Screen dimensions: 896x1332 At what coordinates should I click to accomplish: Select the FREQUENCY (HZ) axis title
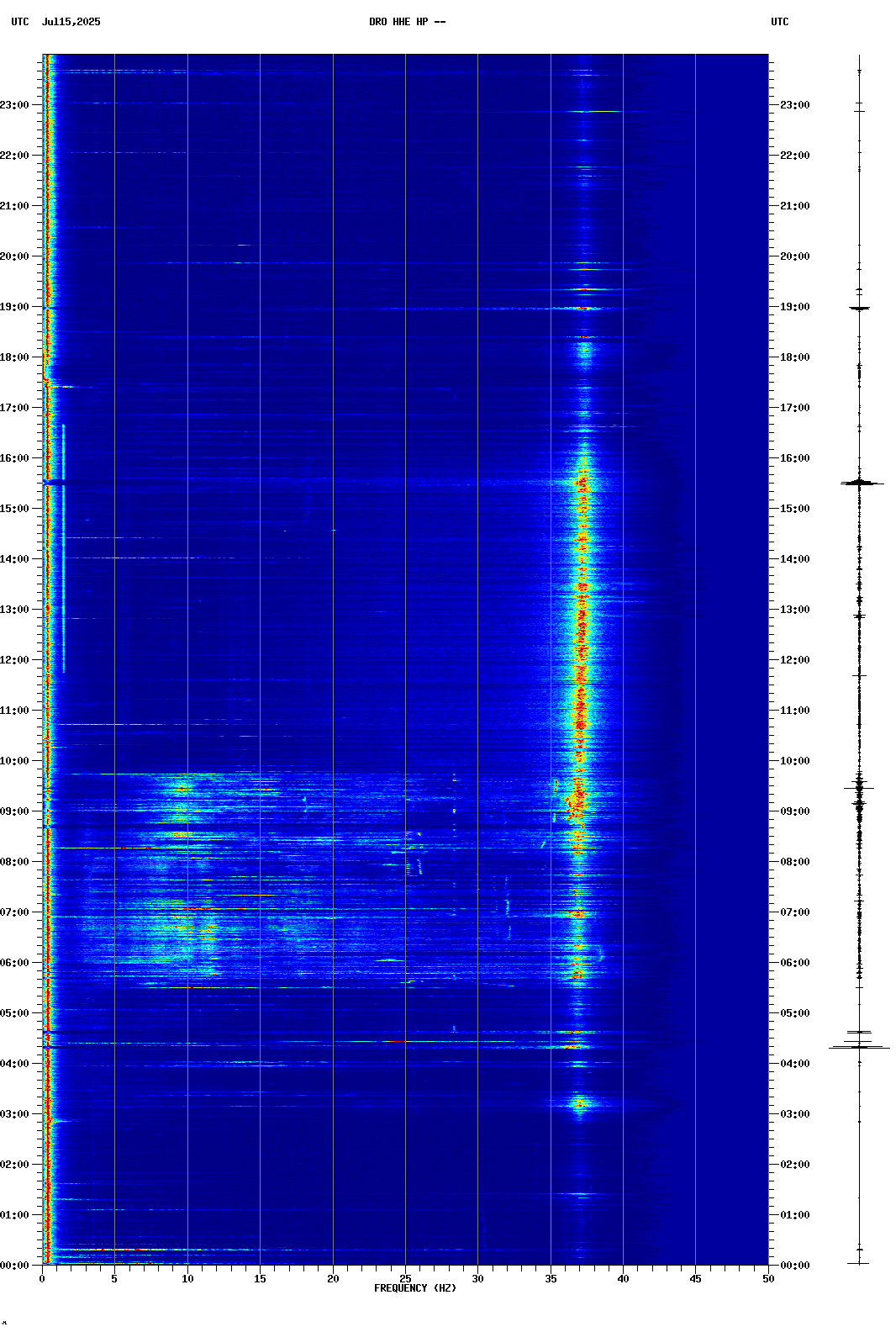415,1288
